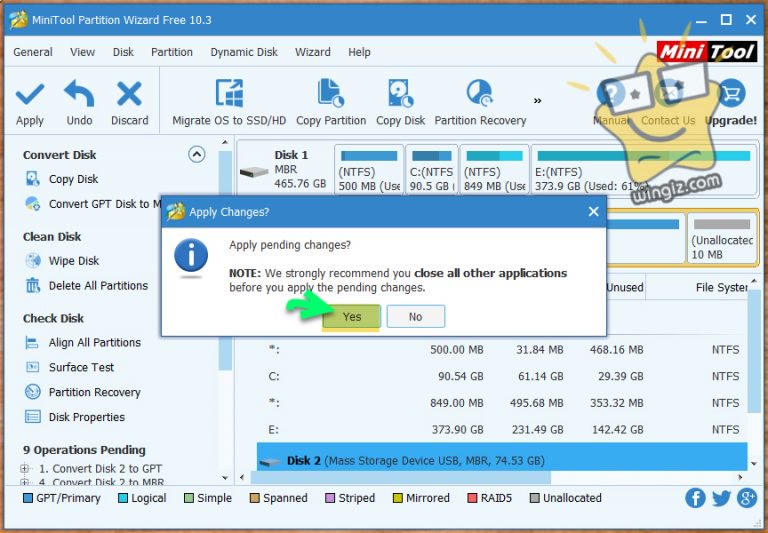
Task: Click partition list scroll down arrow
Action: [753, 464]
